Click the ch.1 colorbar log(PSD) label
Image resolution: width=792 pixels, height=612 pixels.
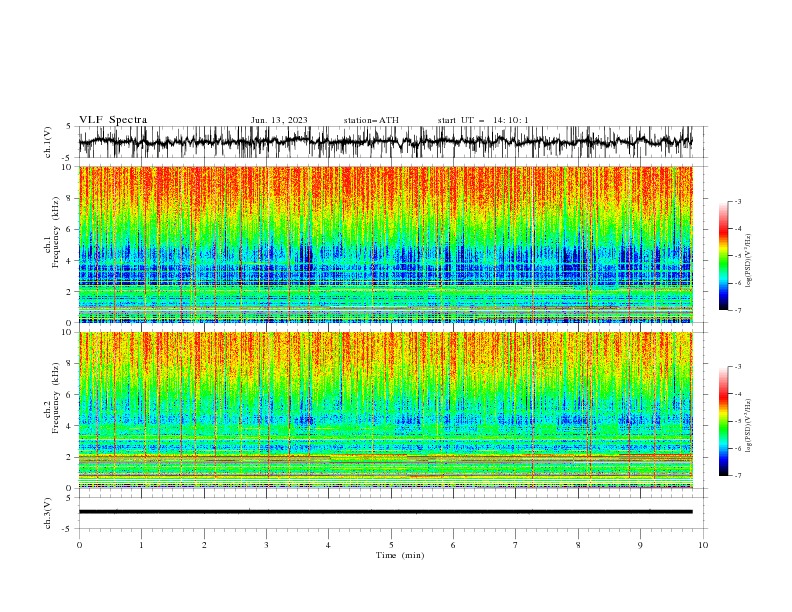click(x=749, y=261)
